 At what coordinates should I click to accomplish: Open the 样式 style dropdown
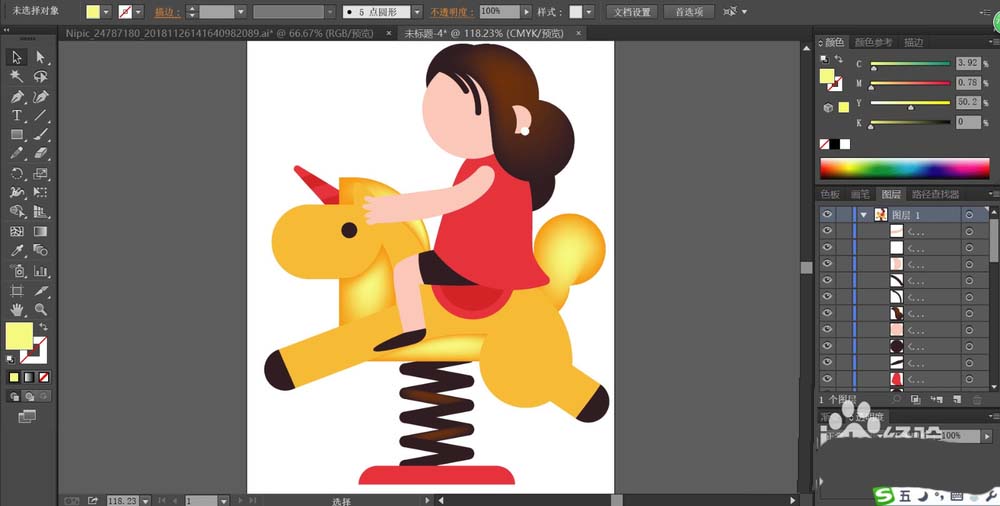(589, 12)
